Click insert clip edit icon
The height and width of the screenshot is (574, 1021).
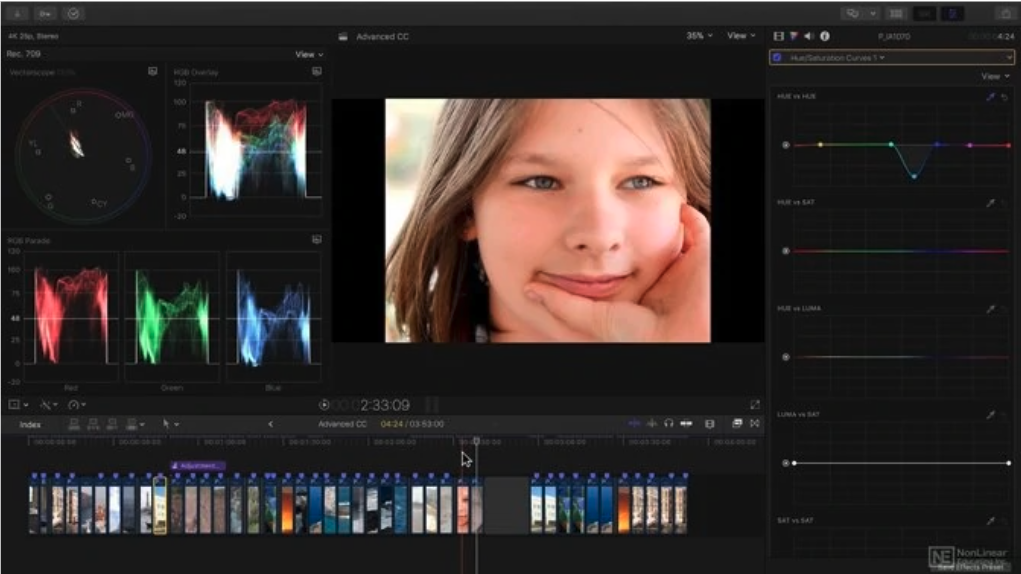93,424
